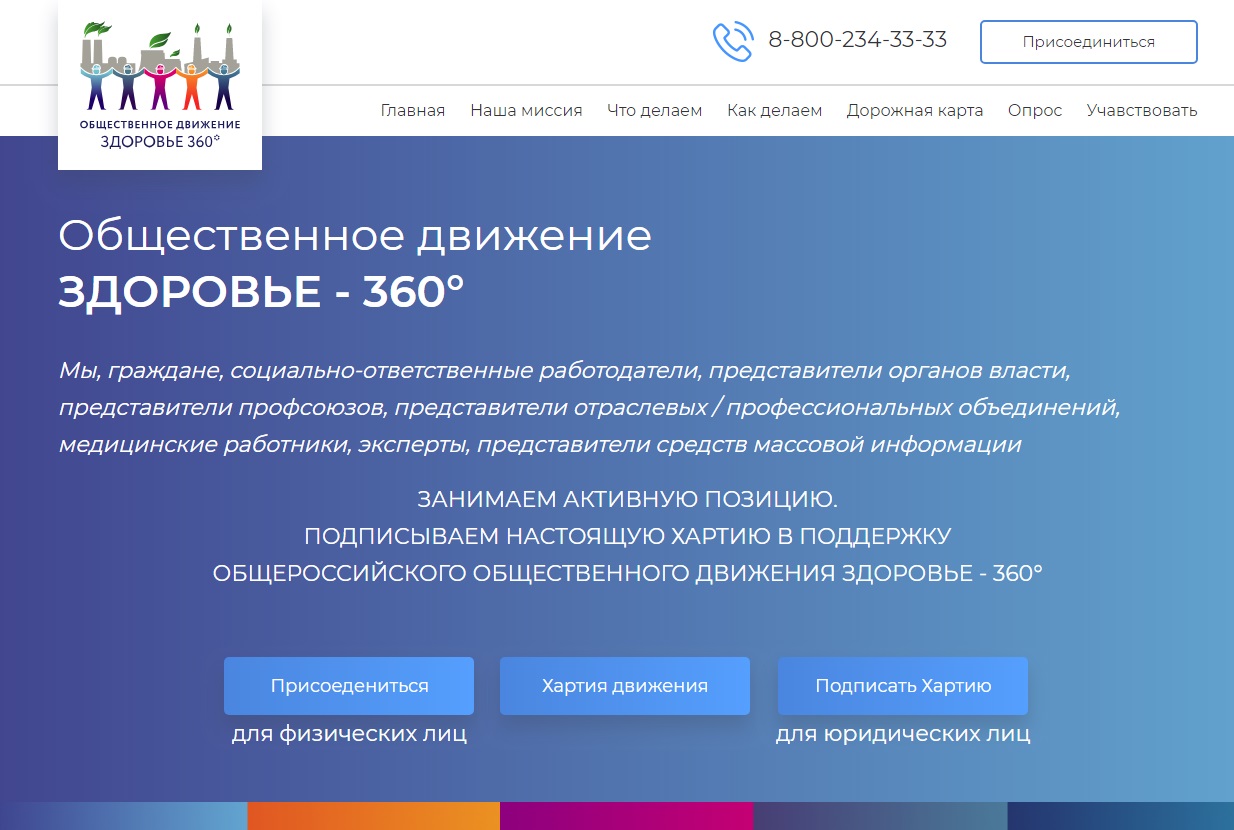Image resolution: width=1234 pixels, height=830 pixels.
Task: Click the heading Общественное движение
Action: 355,237
